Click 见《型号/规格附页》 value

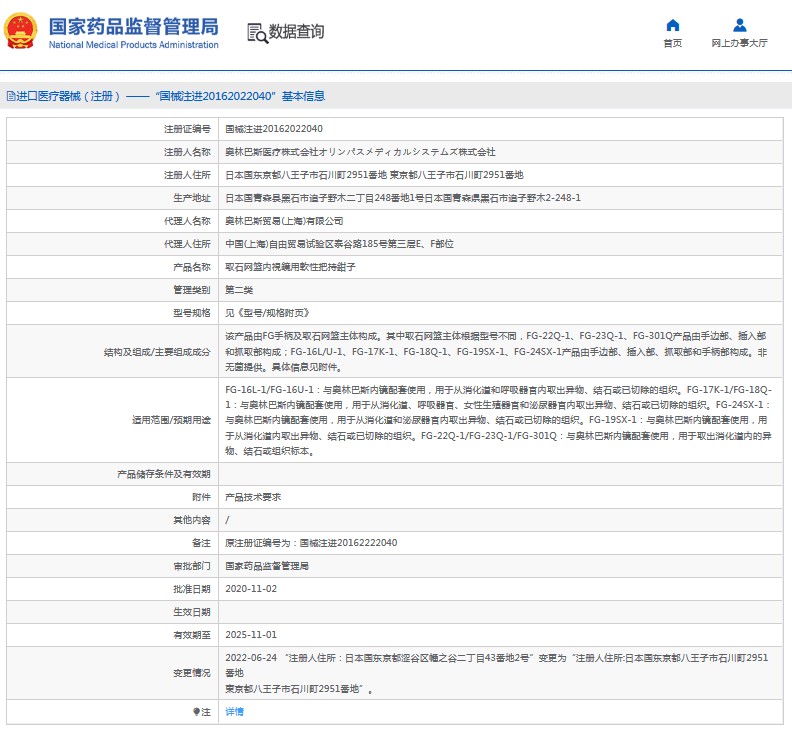267,313
